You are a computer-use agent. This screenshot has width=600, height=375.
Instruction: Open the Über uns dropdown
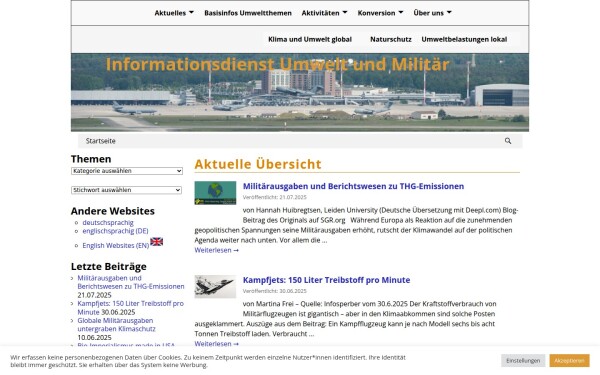432,13
